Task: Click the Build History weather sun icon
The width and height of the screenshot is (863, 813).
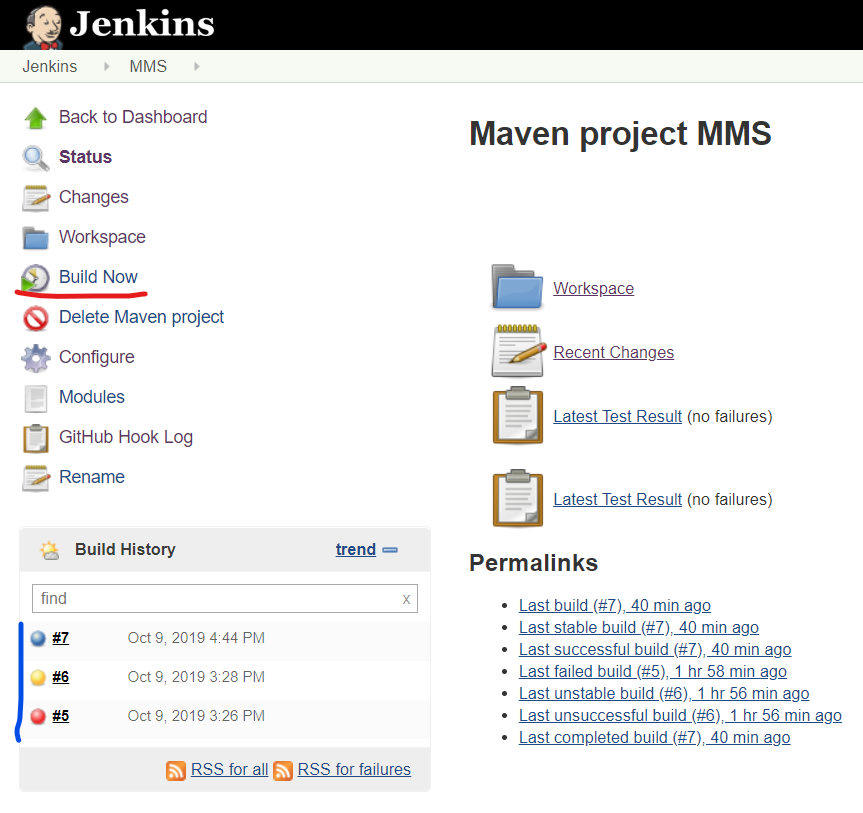Action: (x=50, y=550)
